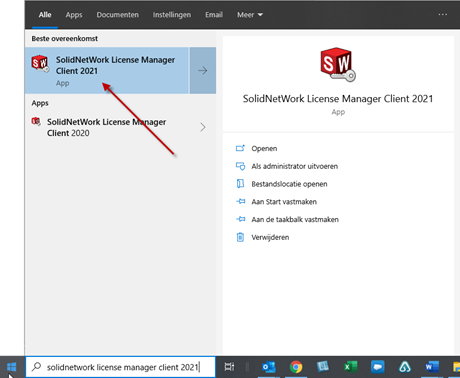This screenshot has width=460, height=378.
Task: Select the Email search tab
Action: pyautogui.click(x=214, y=15)
